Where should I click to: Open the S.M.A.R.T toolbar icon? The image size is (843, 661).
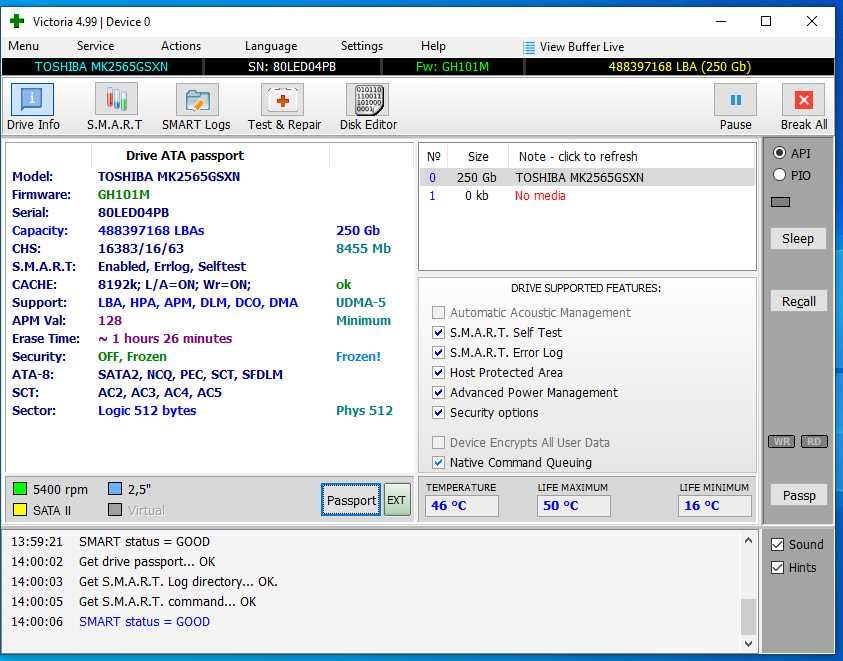(x=116, y=99)
